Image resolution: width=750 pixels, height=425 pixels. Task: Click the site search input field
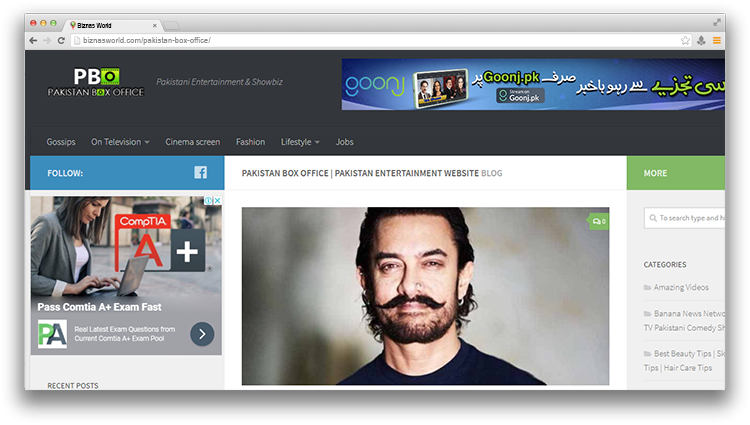pos(684,218)
